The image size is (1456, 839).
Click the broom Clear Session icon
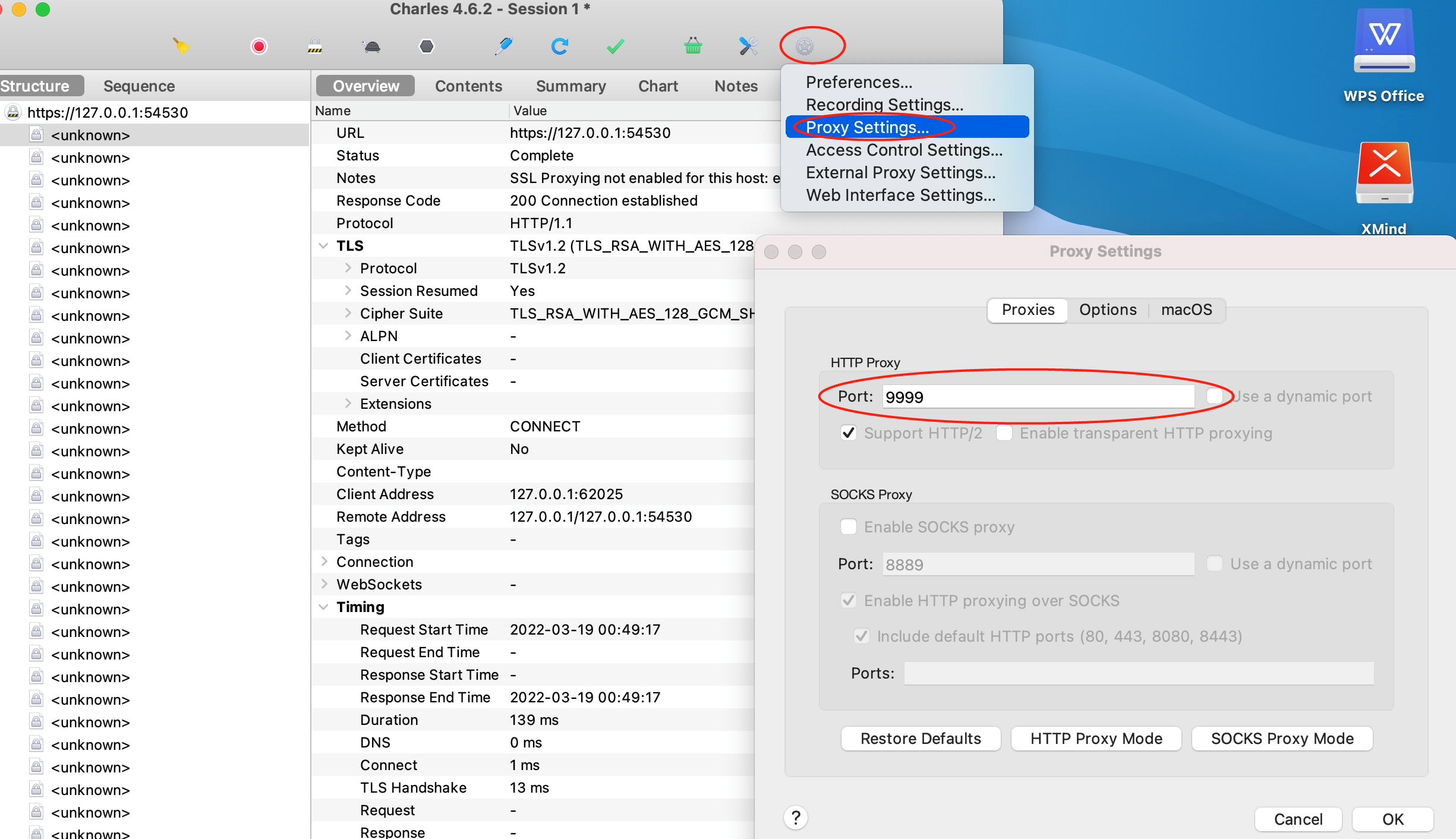[x=181, y=46]
